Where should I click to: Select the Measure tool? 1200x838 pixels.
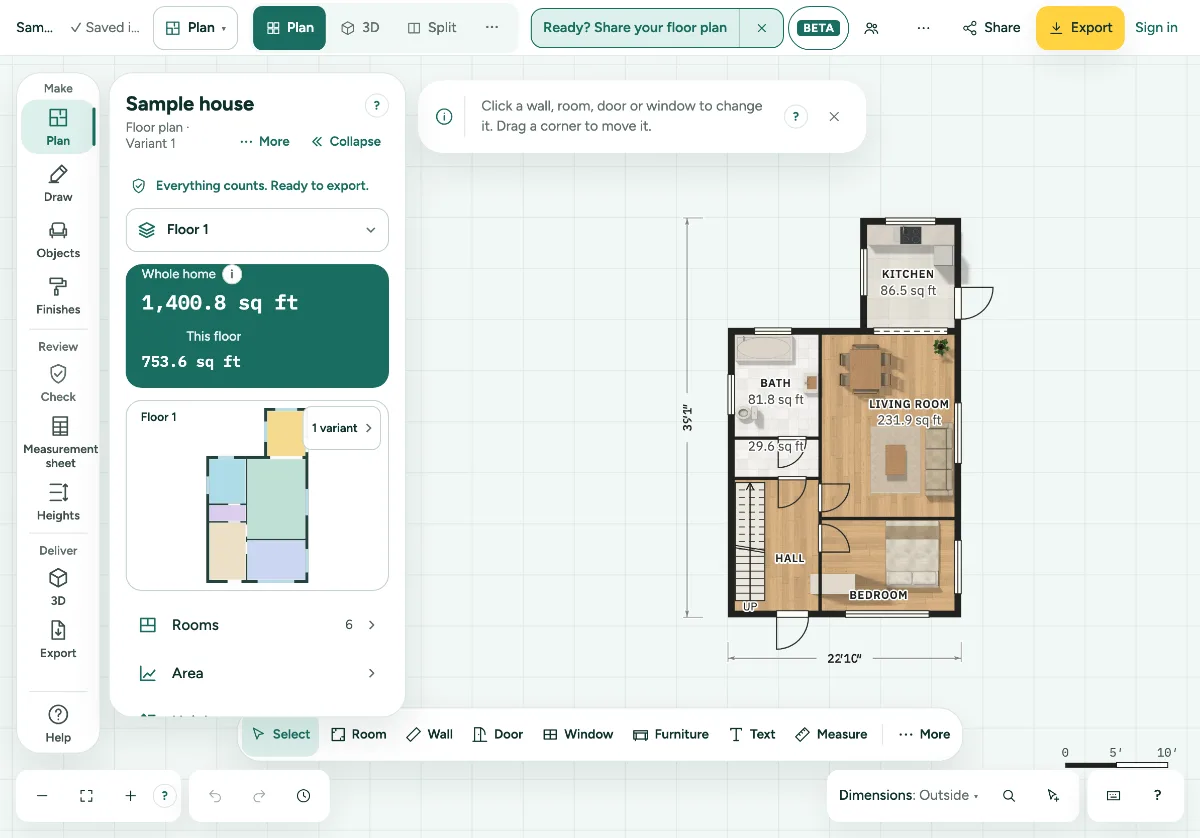[x=831, y=734]
